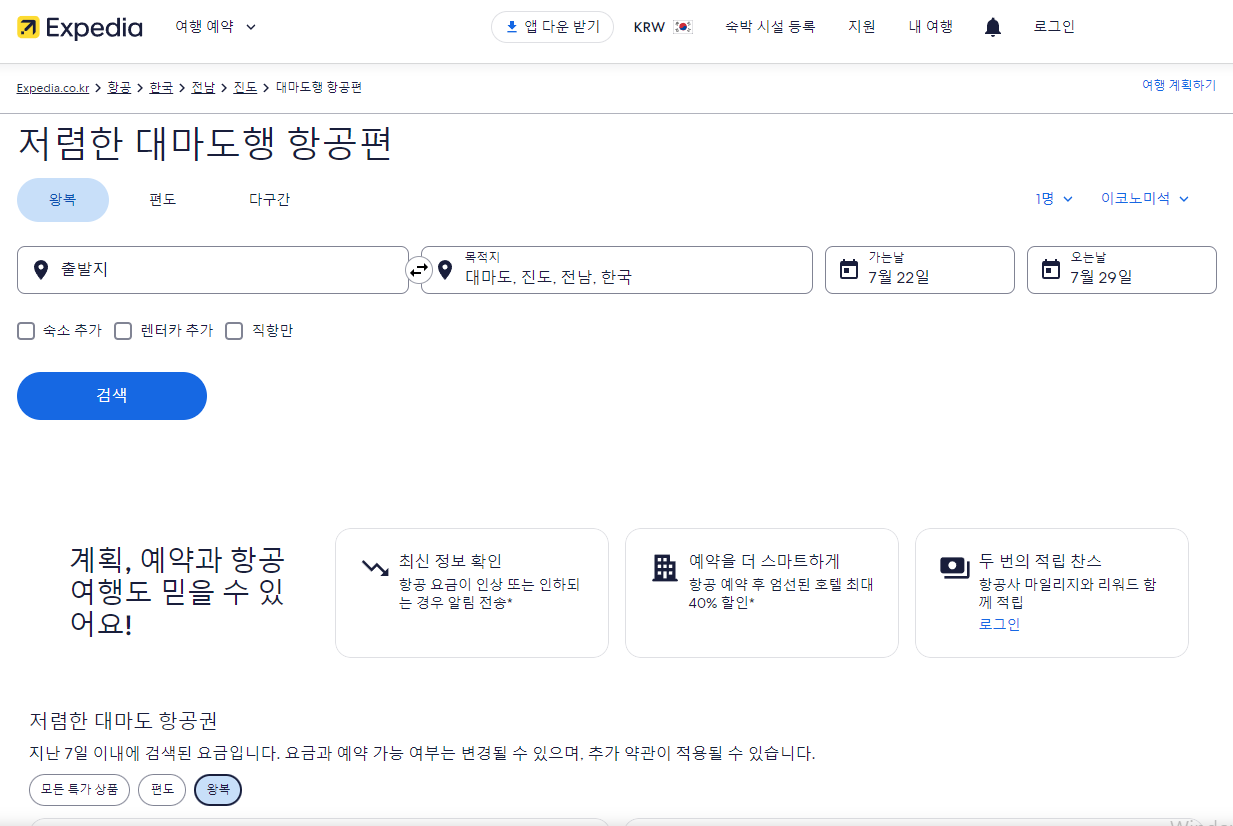Click the location pin in 목적지 field
Screen dimensions: 1233x826
click(x=445, y=270)
